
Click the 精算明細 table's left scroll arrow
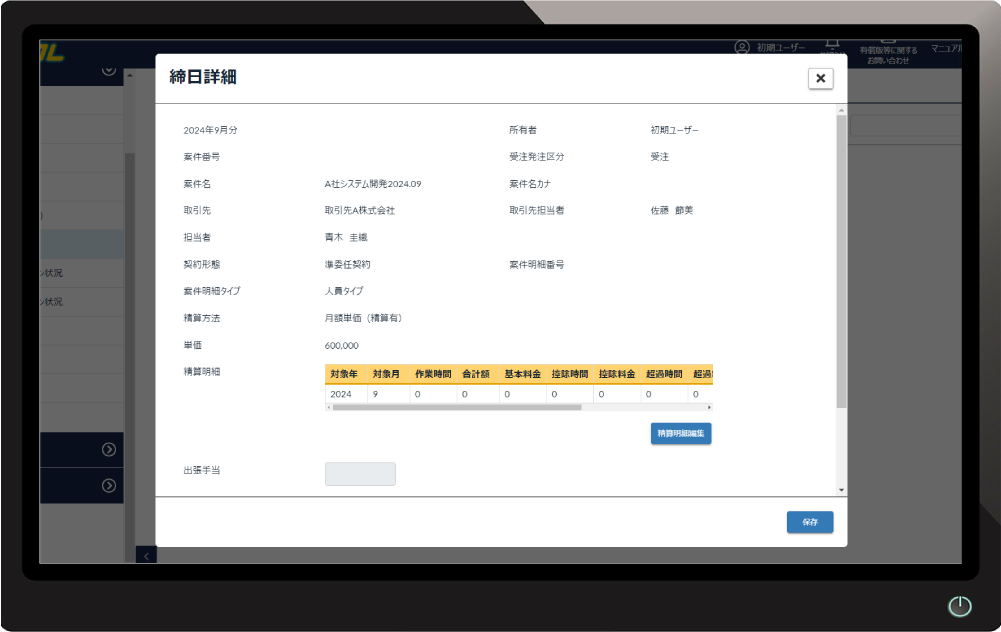[329, 408]
